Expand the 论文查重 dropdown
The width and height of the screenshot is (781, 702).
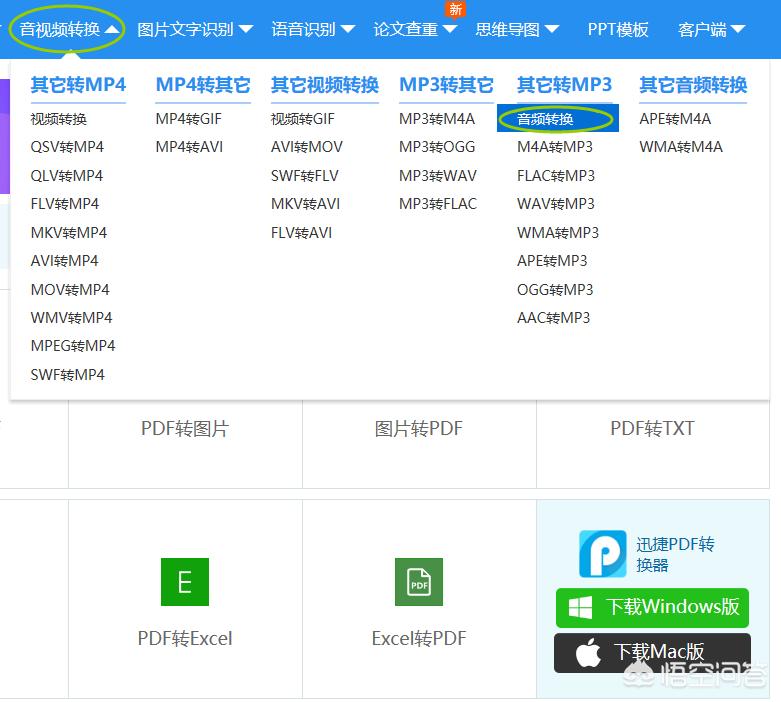click(x=415, y=29)
